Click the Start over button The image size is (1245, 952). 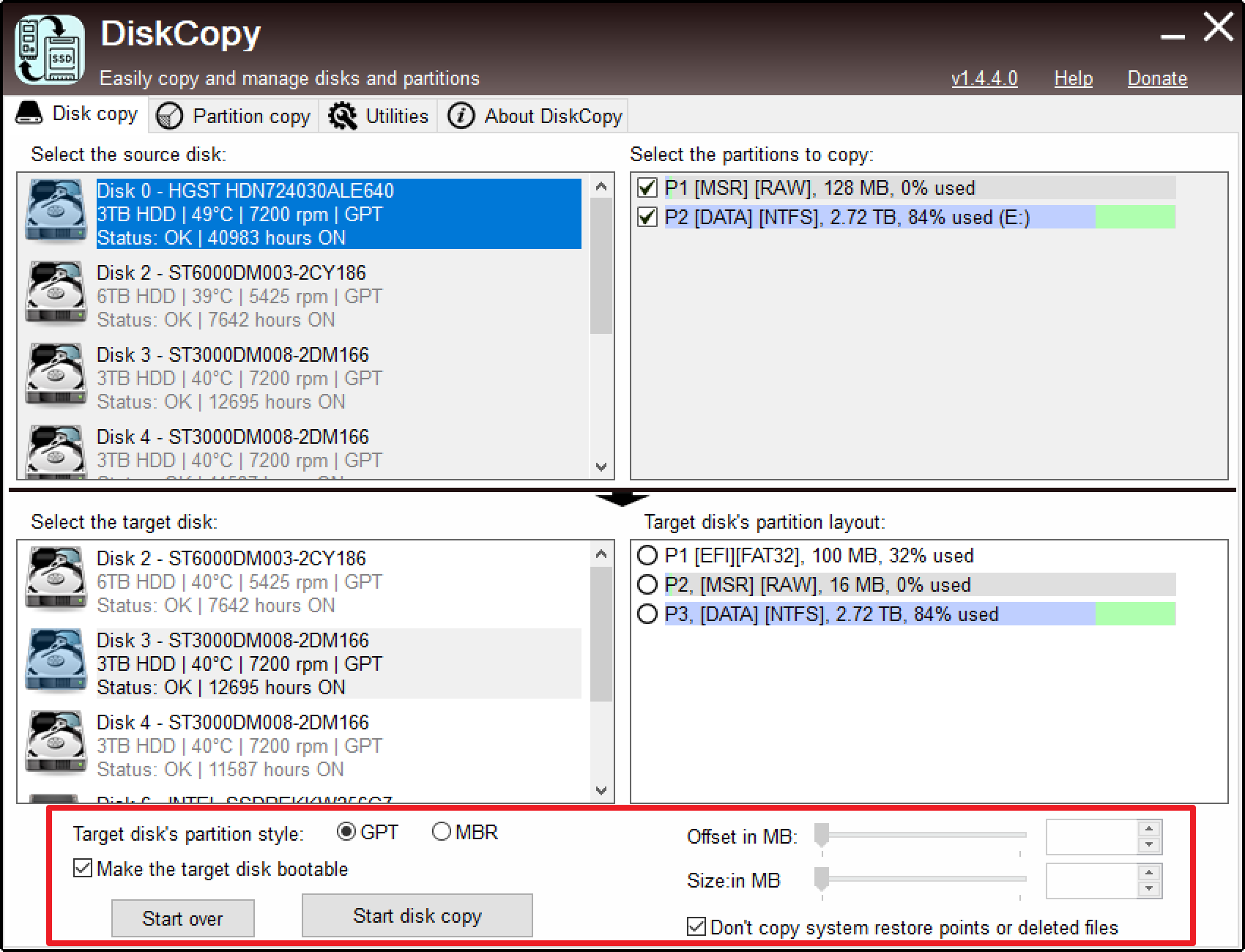(183, 918)
